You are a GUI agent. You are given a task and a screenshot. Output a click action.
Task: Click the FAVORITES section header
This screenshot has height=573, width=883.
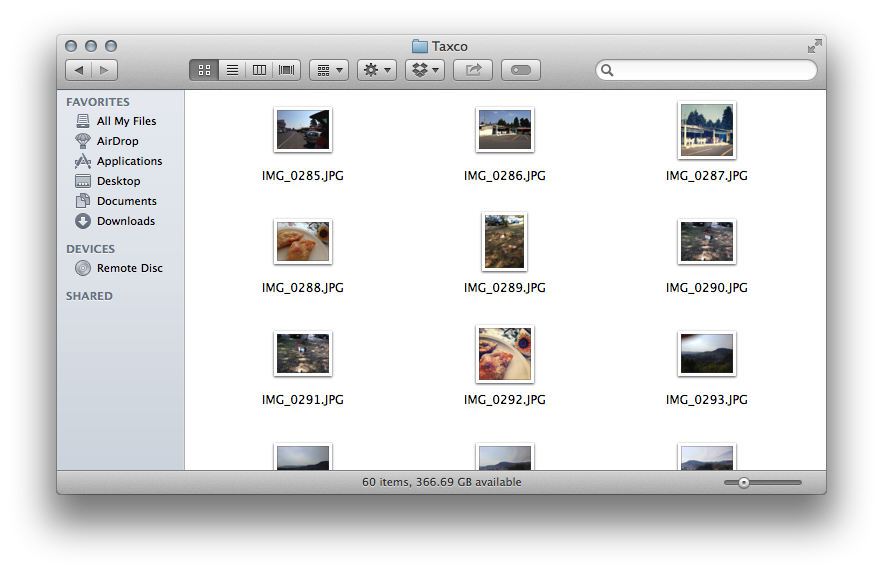point(98,102)
